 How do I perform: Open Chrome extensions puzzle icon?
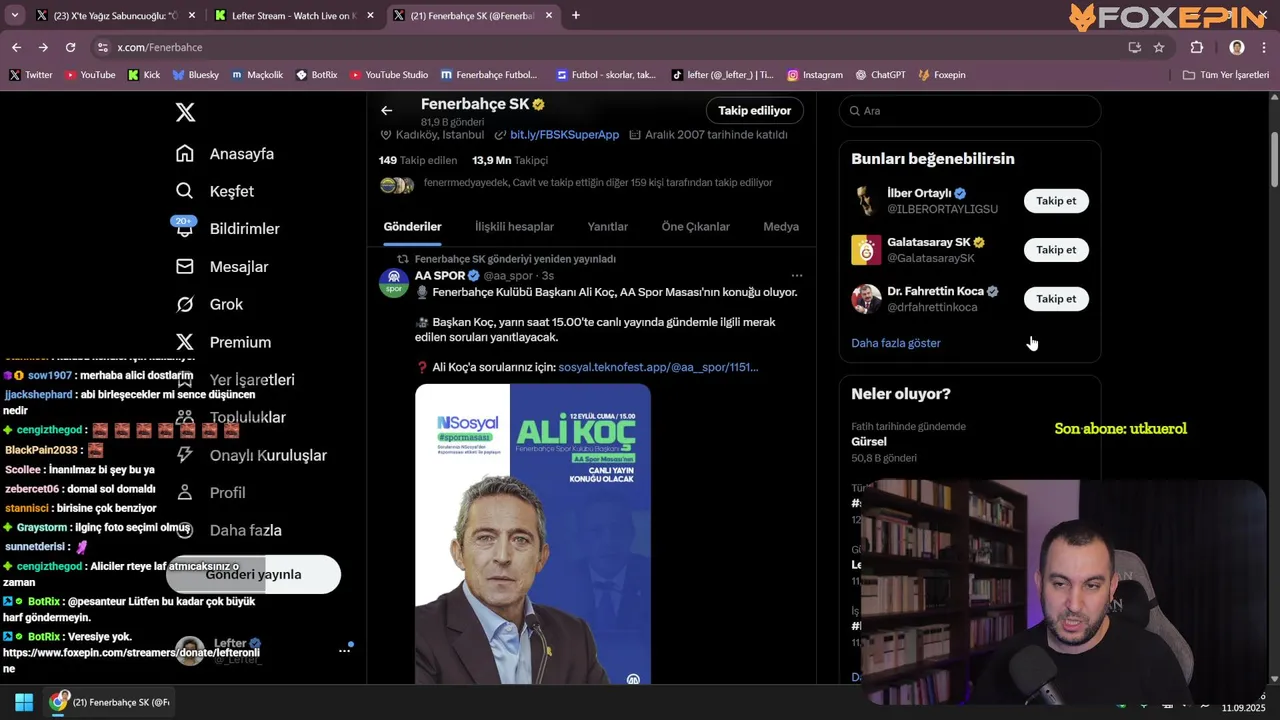[1197, 47]
